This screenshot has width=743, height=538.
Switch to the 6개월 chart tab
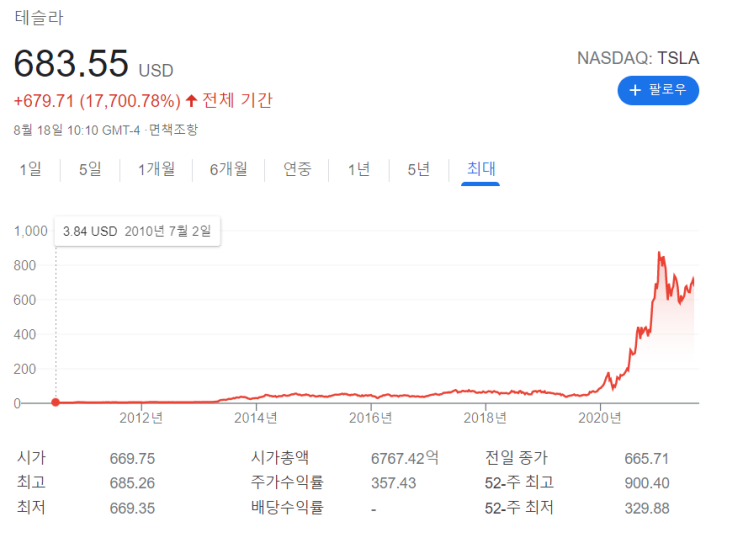pos(228,169)
